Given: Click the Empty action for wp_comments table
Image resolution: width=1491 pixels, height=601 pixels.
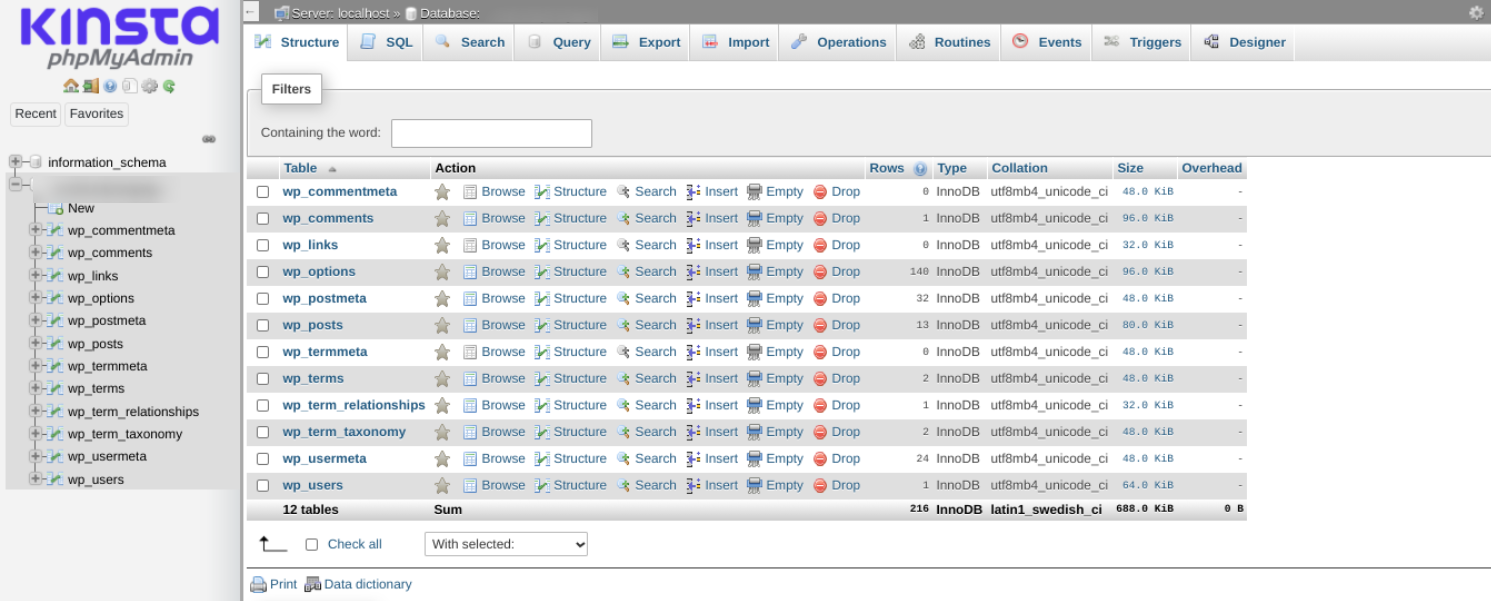Looking at the screenshot, I should click(784, 218).
